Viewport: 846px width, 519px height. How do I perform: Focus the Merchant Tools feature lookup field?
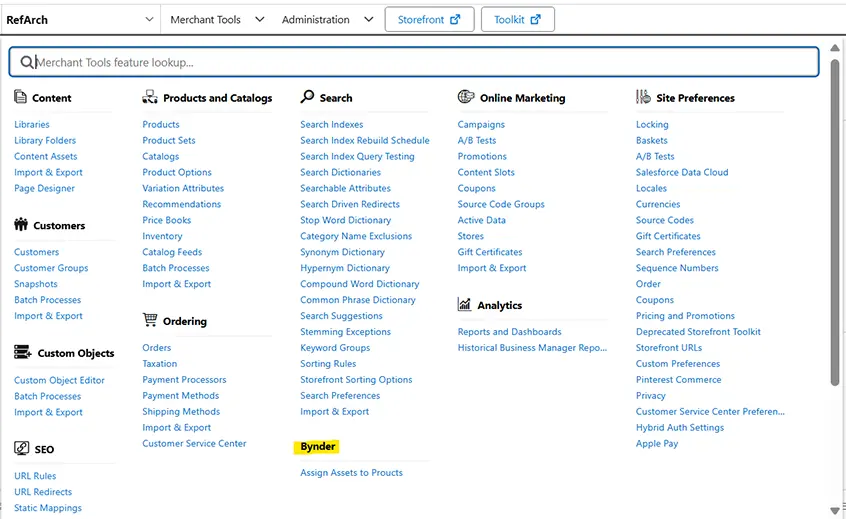point(414,62)
